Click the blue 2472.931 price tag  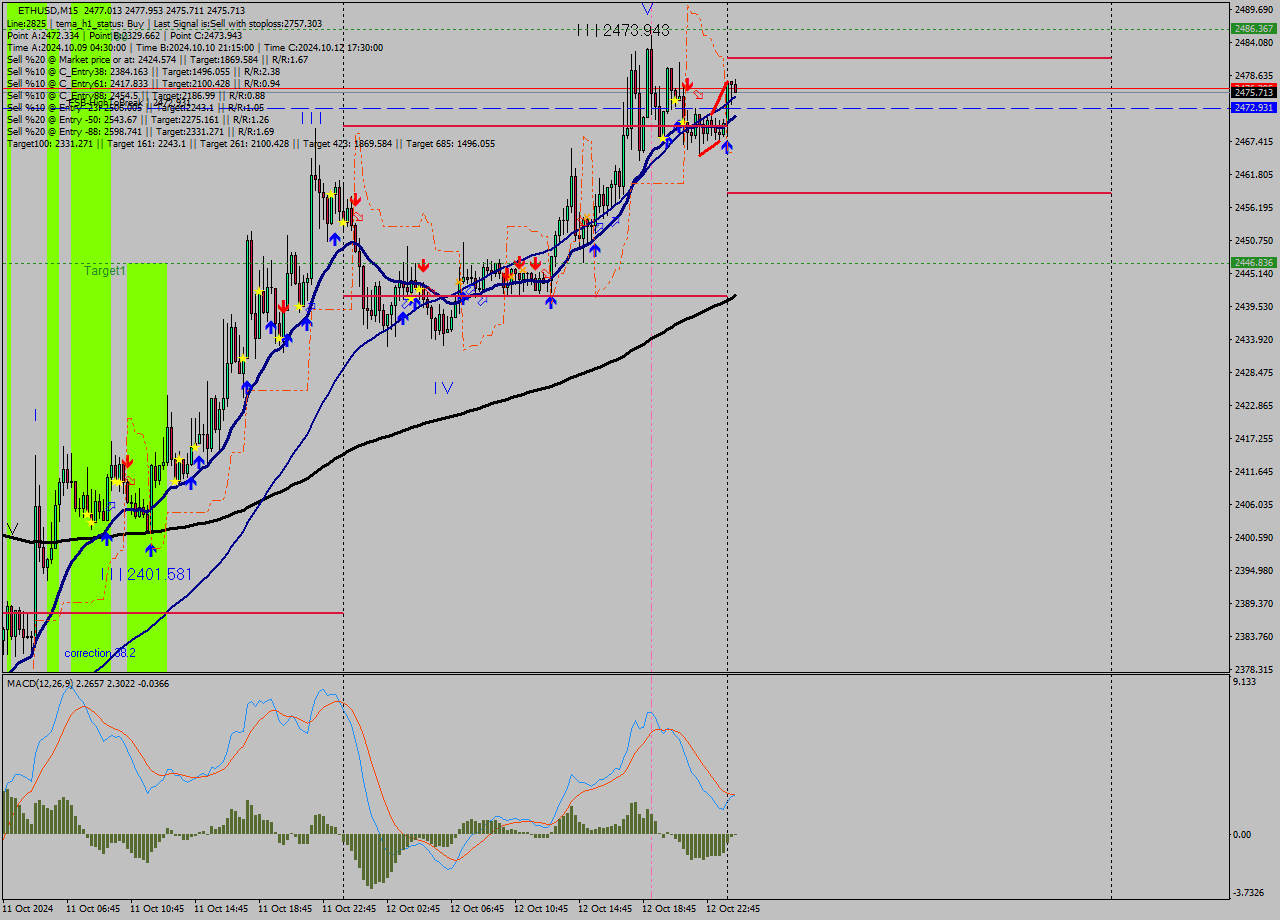pos(1254,107)
